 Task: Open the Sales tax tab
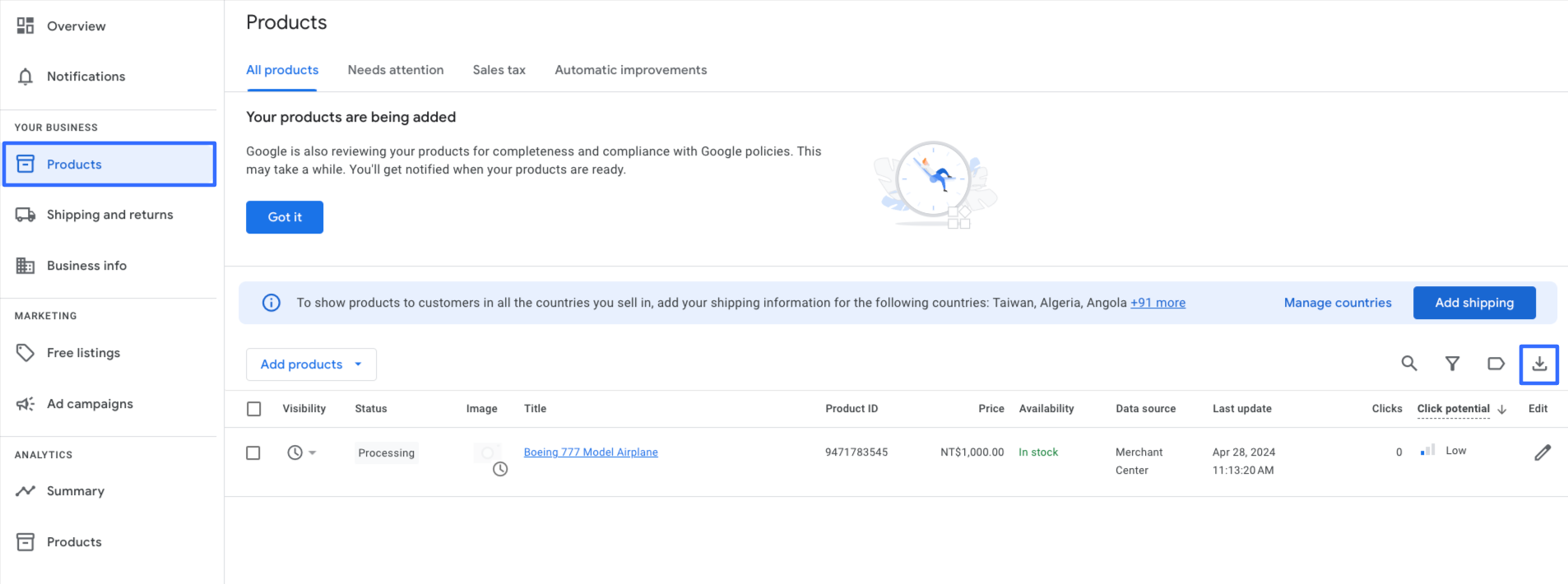tap(499, 70)
